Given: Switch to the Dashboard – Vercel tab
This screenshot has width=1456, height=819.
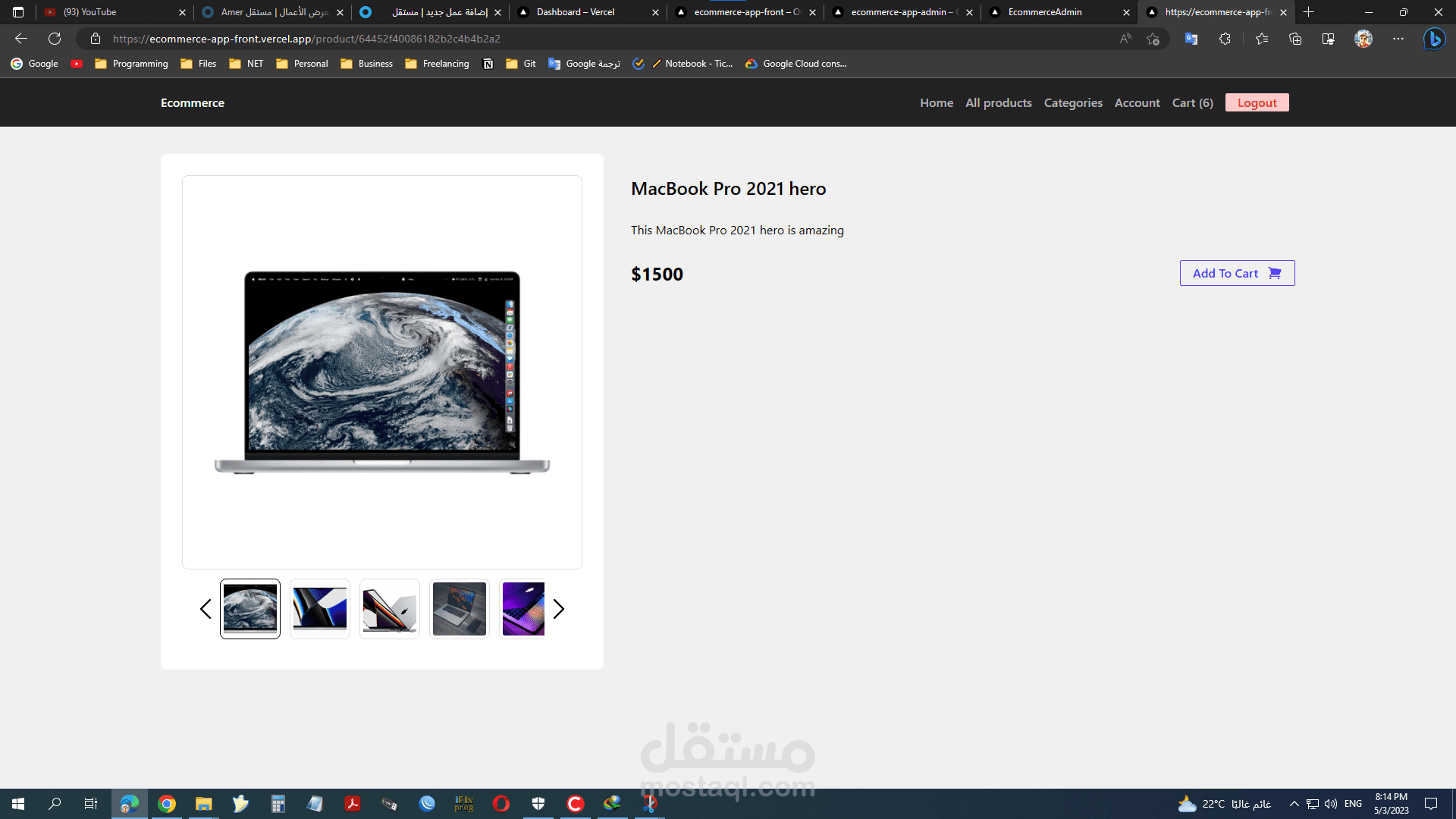Looking at the screenshot, I should tap(575, 12).
